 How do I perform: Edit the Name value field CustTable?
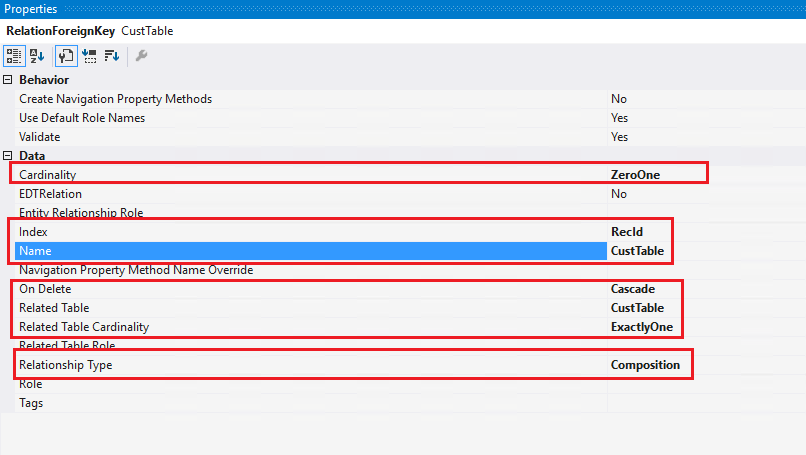click(x=637, y=251)
